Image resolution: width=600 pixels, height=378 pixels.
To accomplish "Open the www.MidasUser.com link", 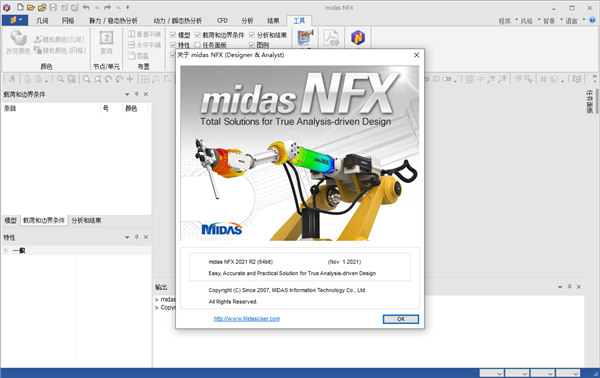I will point(246,318).
